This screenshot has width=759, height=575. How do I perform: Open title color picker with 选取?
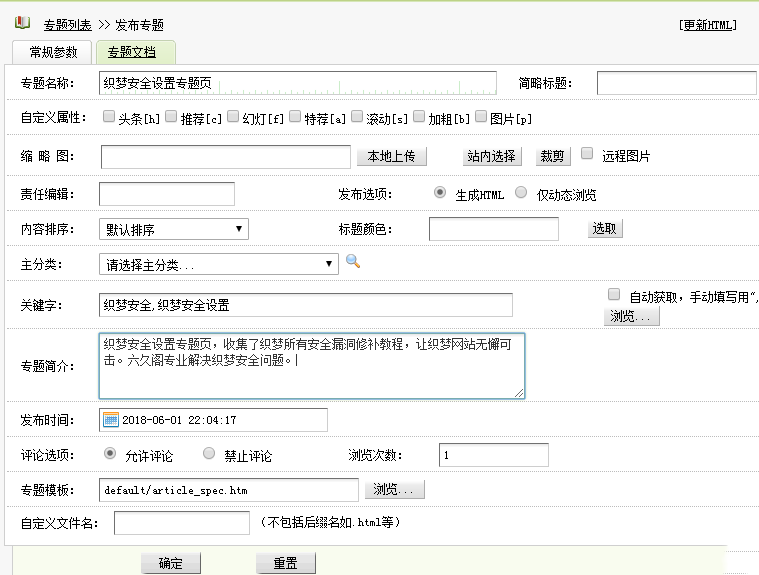604,228
